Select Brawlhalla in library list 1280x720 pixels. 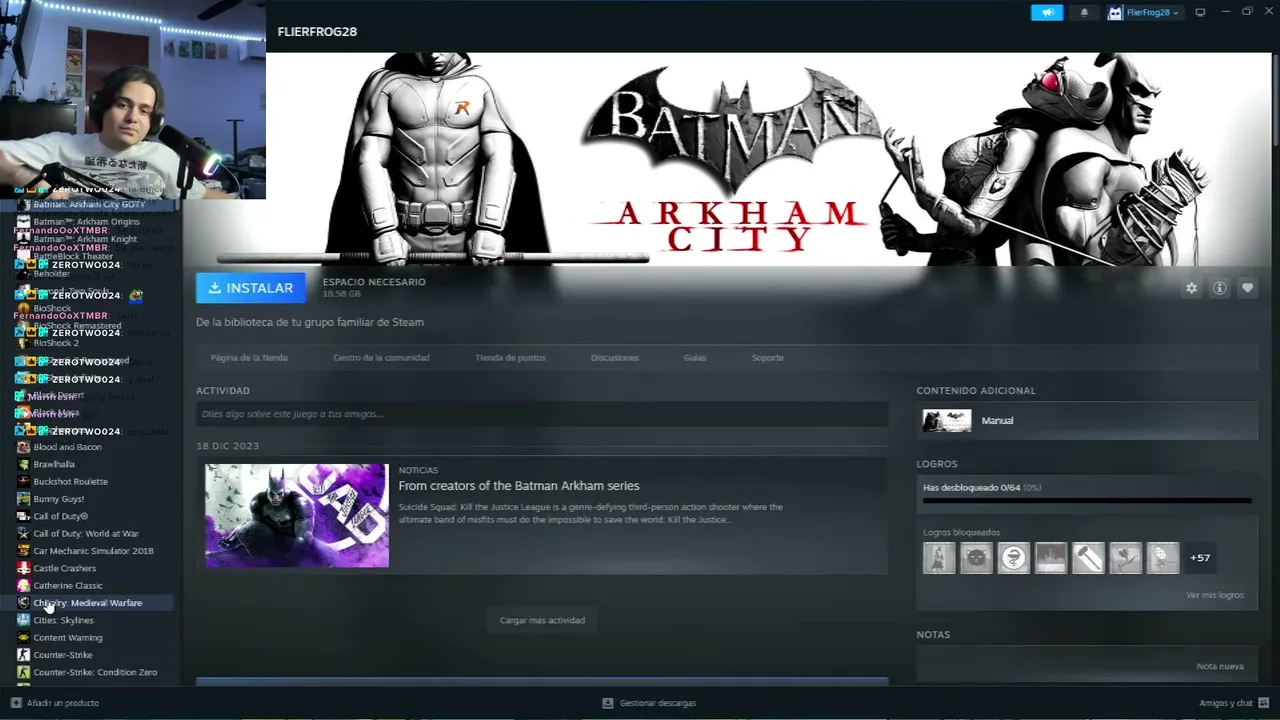(x=54, y=464)
